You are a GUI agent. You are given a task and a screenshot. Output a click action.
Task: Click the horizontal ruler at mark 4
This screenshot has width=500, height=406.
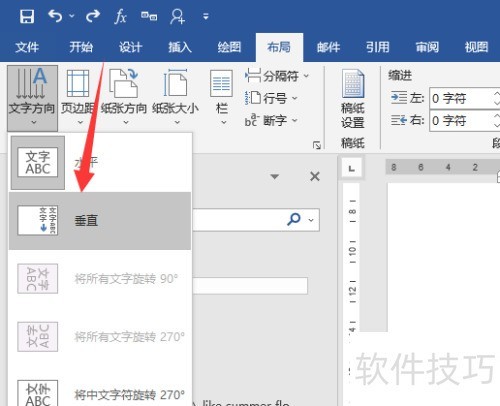[x=448, y=167]
